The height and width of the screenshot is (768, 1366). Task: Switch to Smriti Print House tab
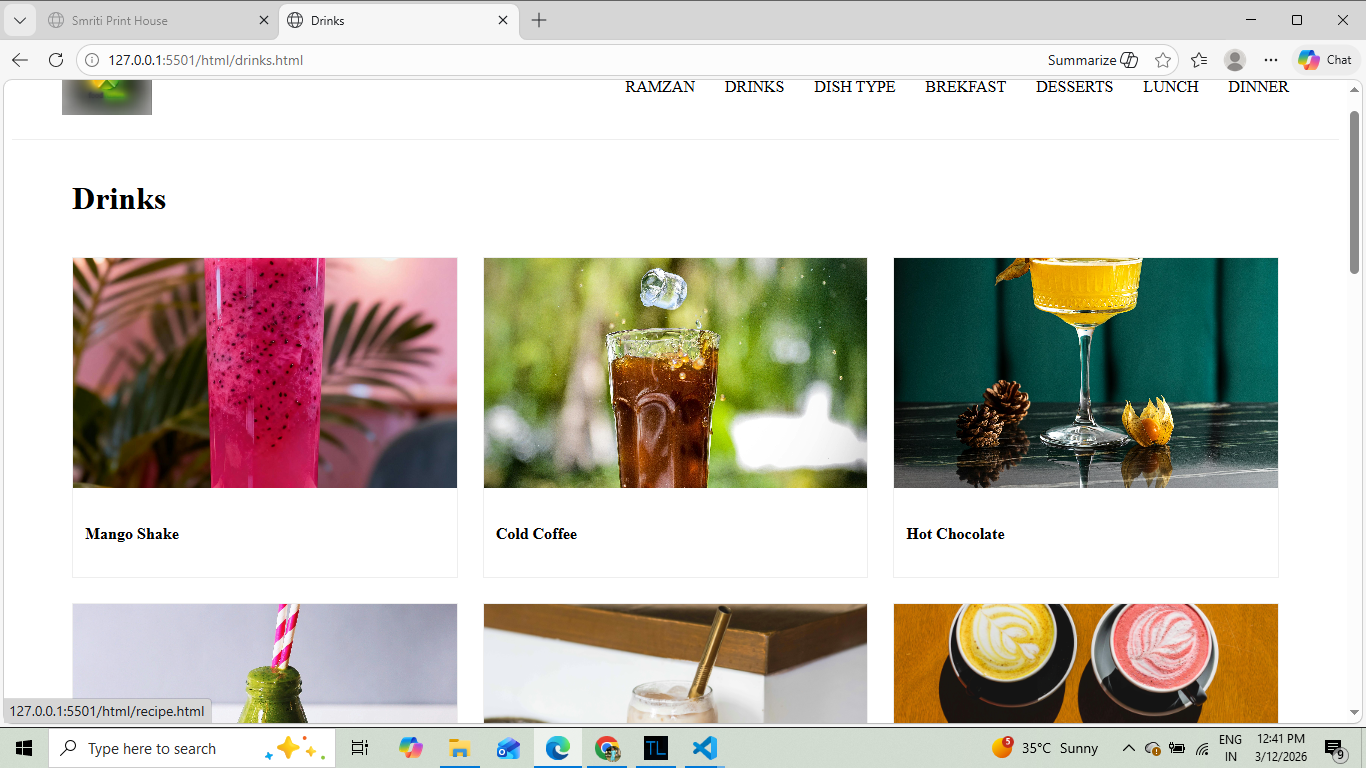pos(150,20)
